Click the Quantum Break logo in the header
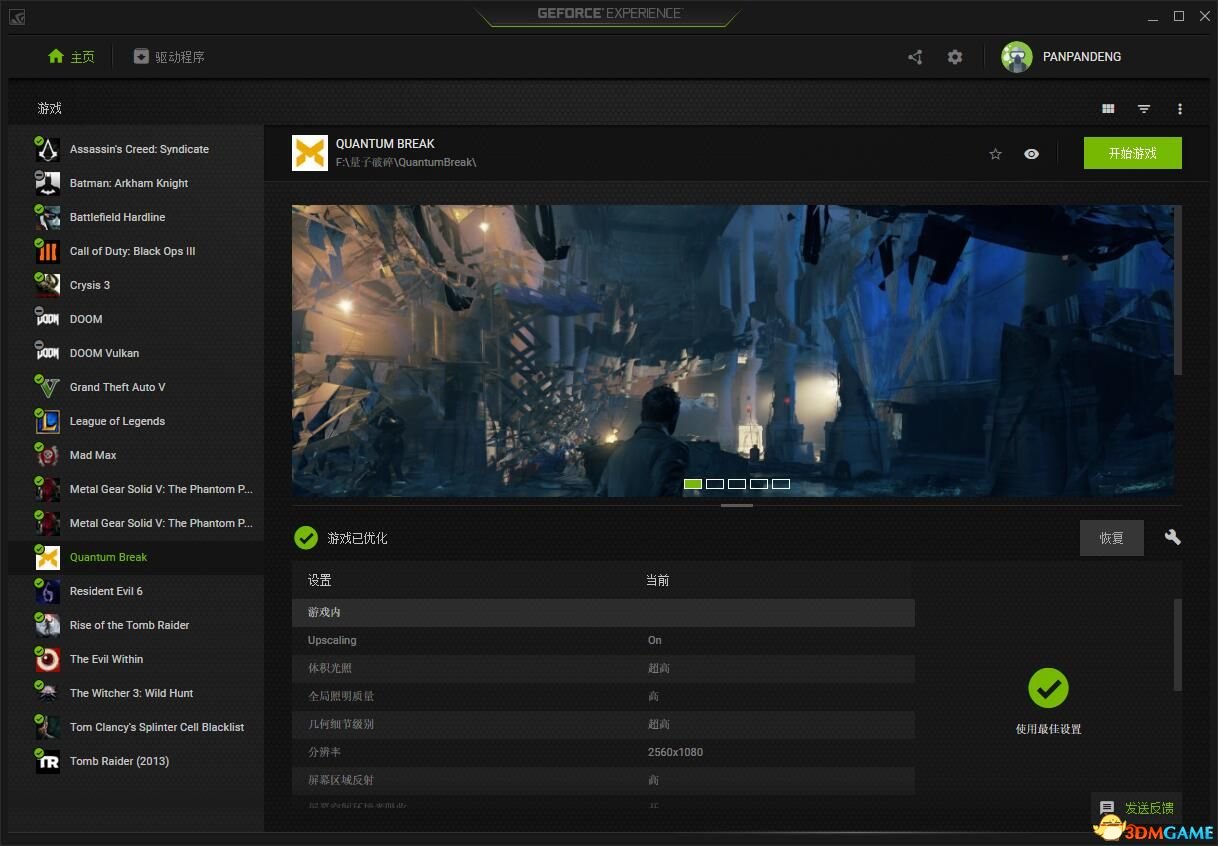 pyautogui.click(x=310, y=153)
